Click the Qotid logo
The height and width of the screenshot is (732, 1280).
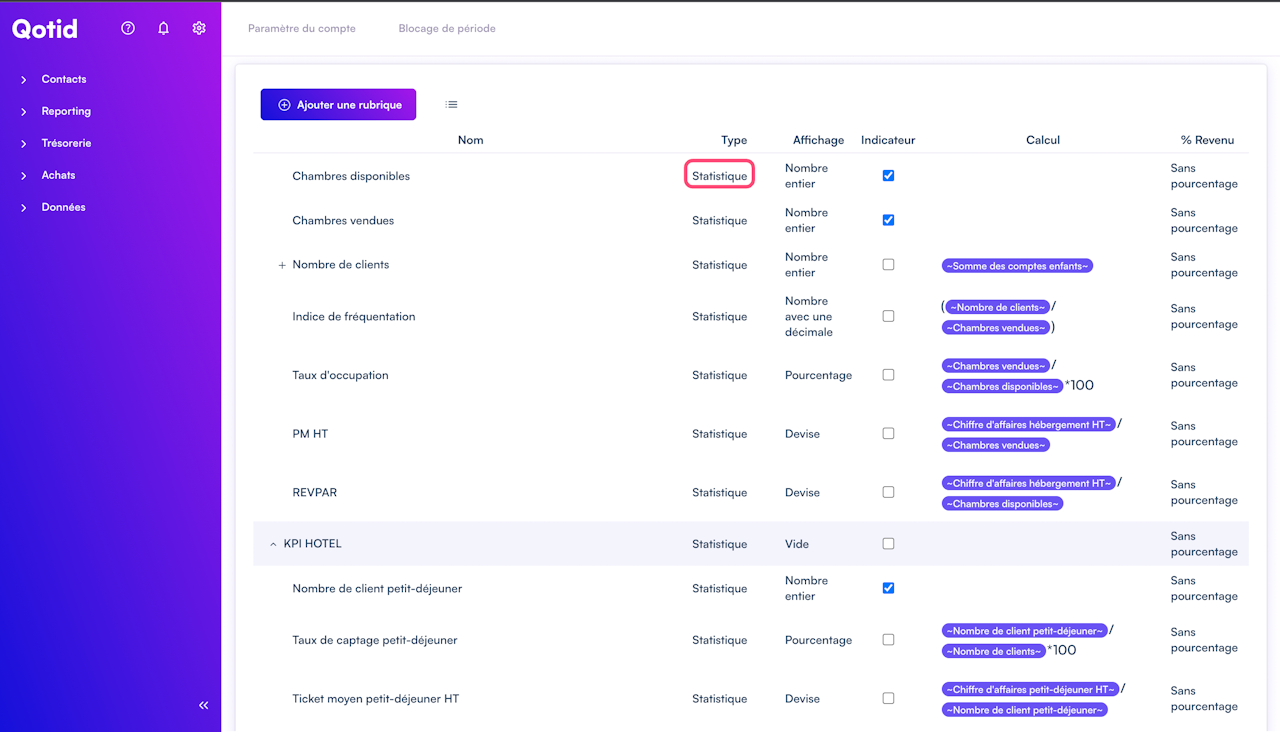45,29
